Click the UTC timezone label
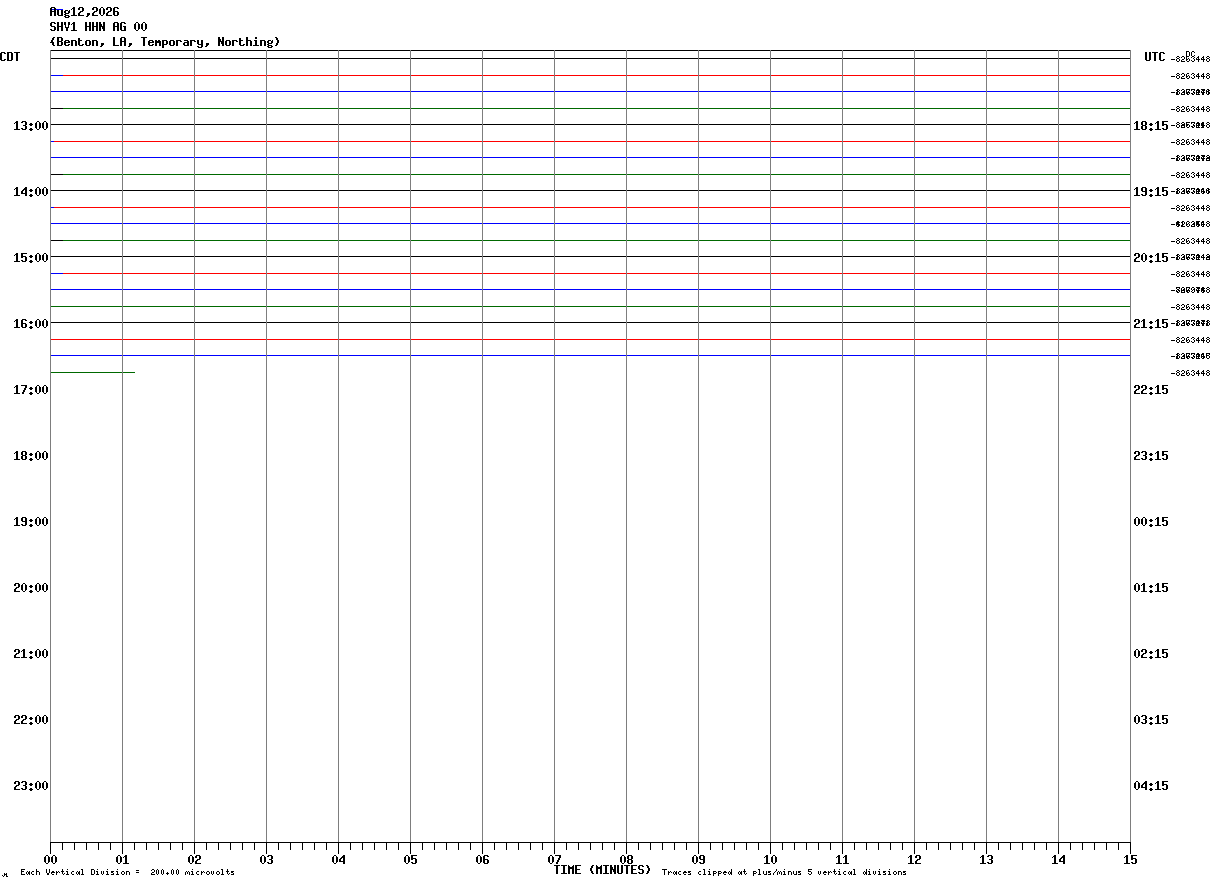Screen dimensions: 1210x886 [1155, 57]
